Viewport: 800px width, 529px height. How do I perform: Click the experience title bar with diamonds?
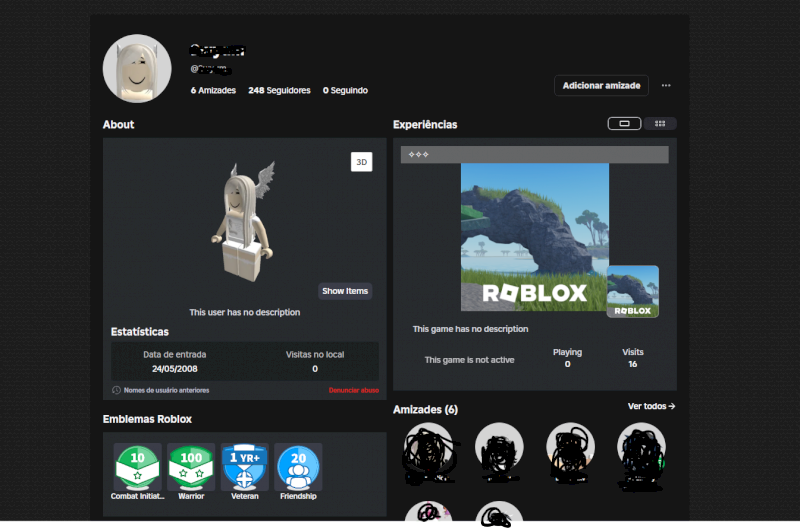tap(534, 155)
